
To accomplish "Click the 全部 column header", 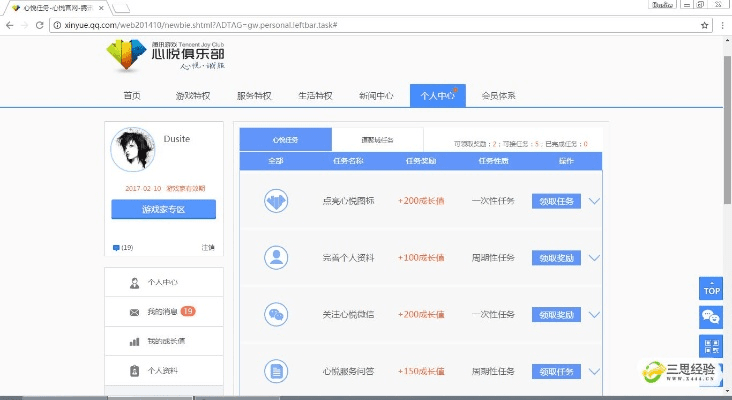I will [275, 161].
